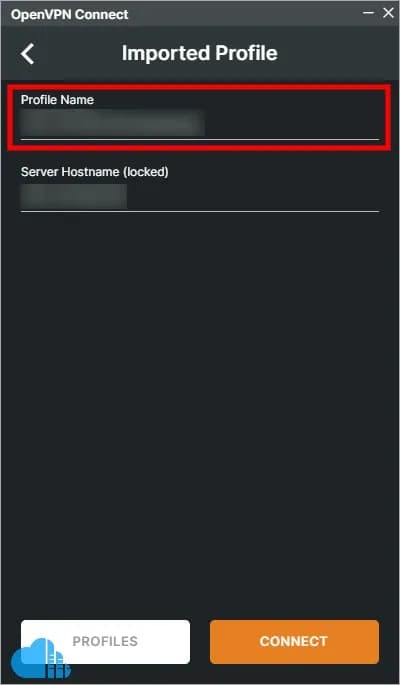Click the Profile Name input field
Screen dimensions: 400x685
pos(200,124)
